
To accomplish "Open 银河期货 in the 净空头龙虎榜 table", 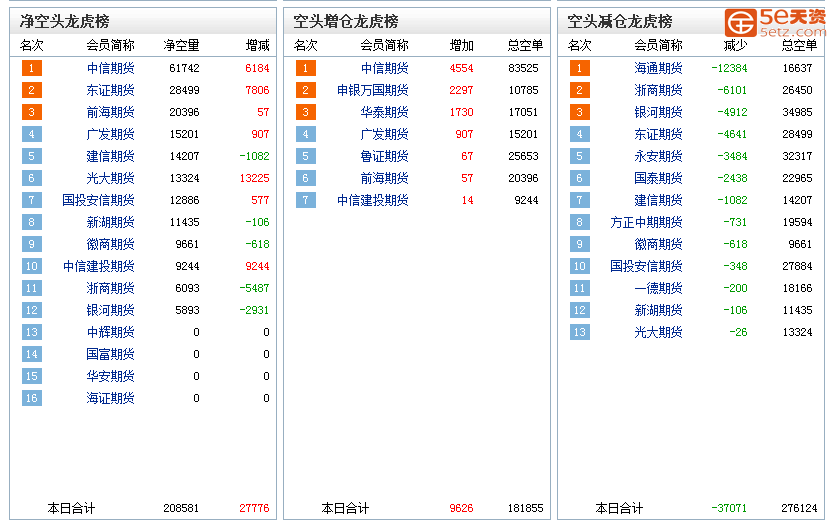I will pos(110,310).
